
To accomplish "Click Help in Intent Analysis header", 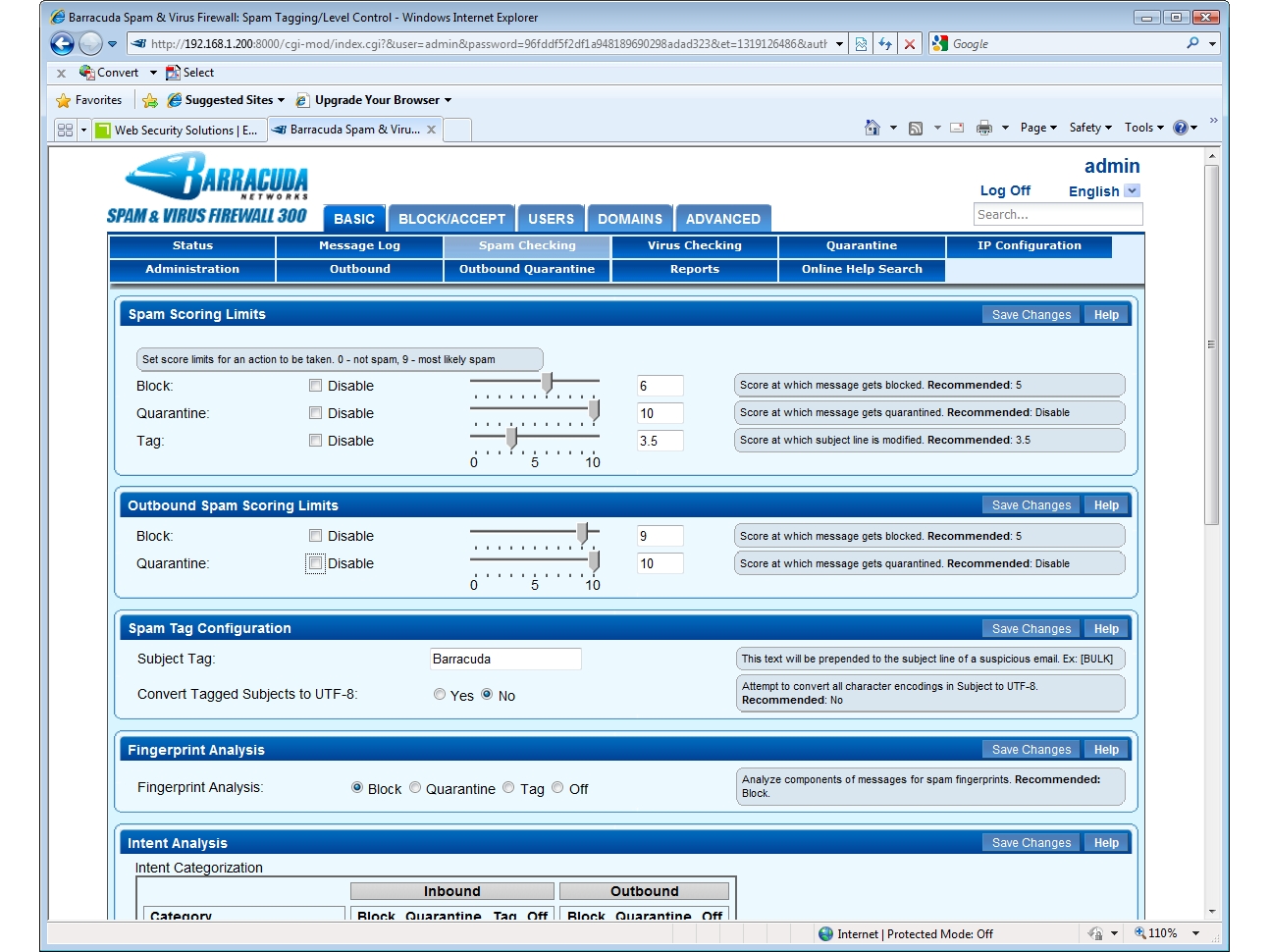I will 1106,843.
